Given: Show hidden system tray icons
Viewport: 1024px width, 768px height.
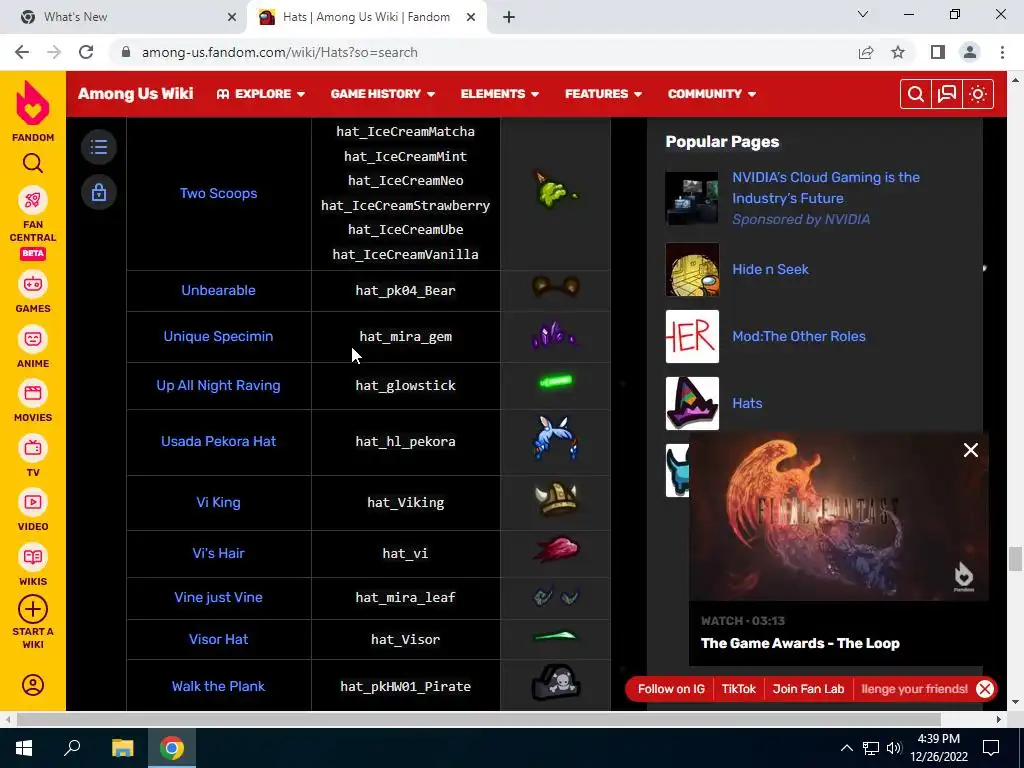Looking at the screenshot, I should (846, 748).
